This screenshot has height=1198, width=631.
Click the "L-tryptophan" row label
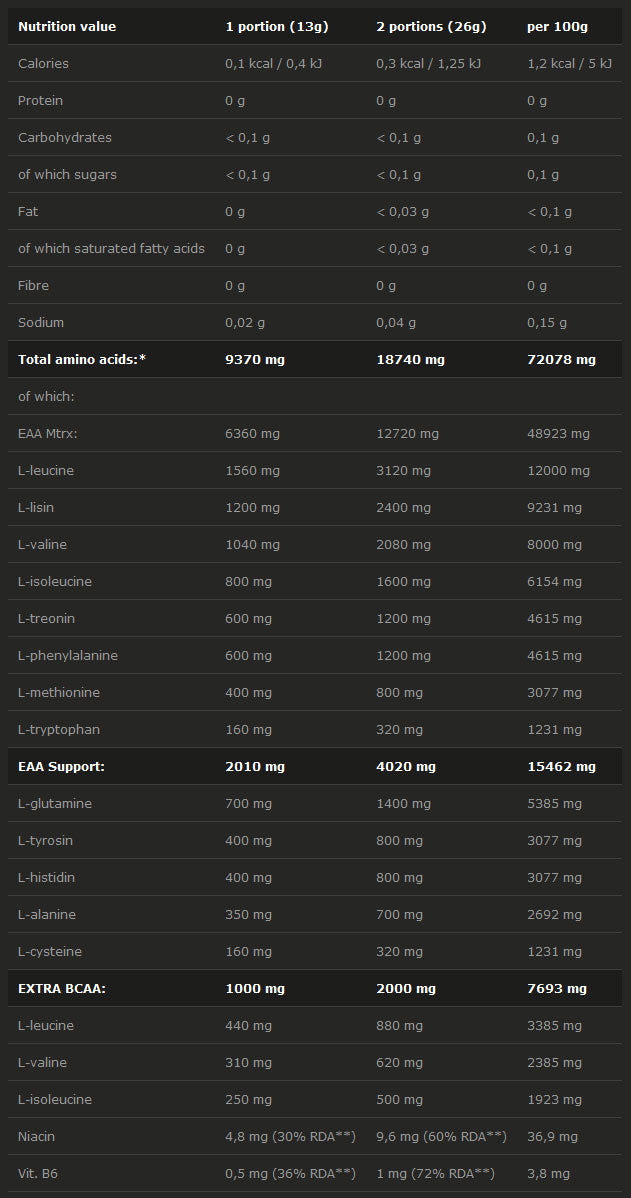click(x=59, y=729)
